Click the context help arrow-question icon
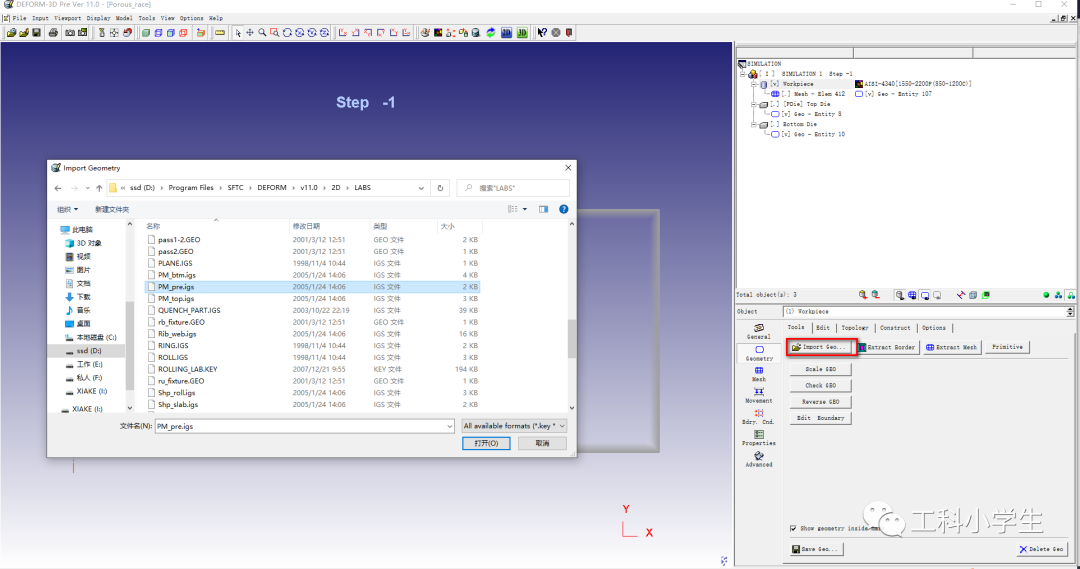This screenshot has width=1080, height=569. coord(542,32)
